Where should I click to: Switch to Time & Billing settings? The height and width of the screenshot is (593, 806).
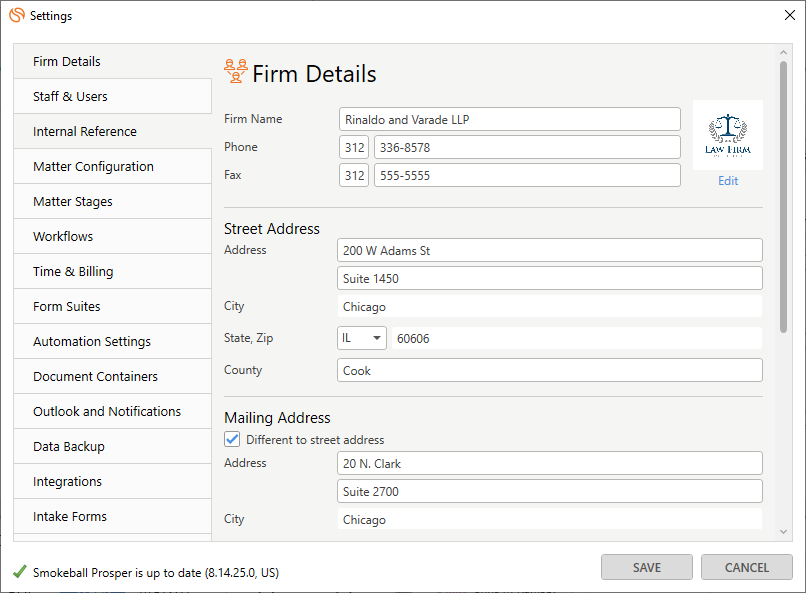(73, 271)
